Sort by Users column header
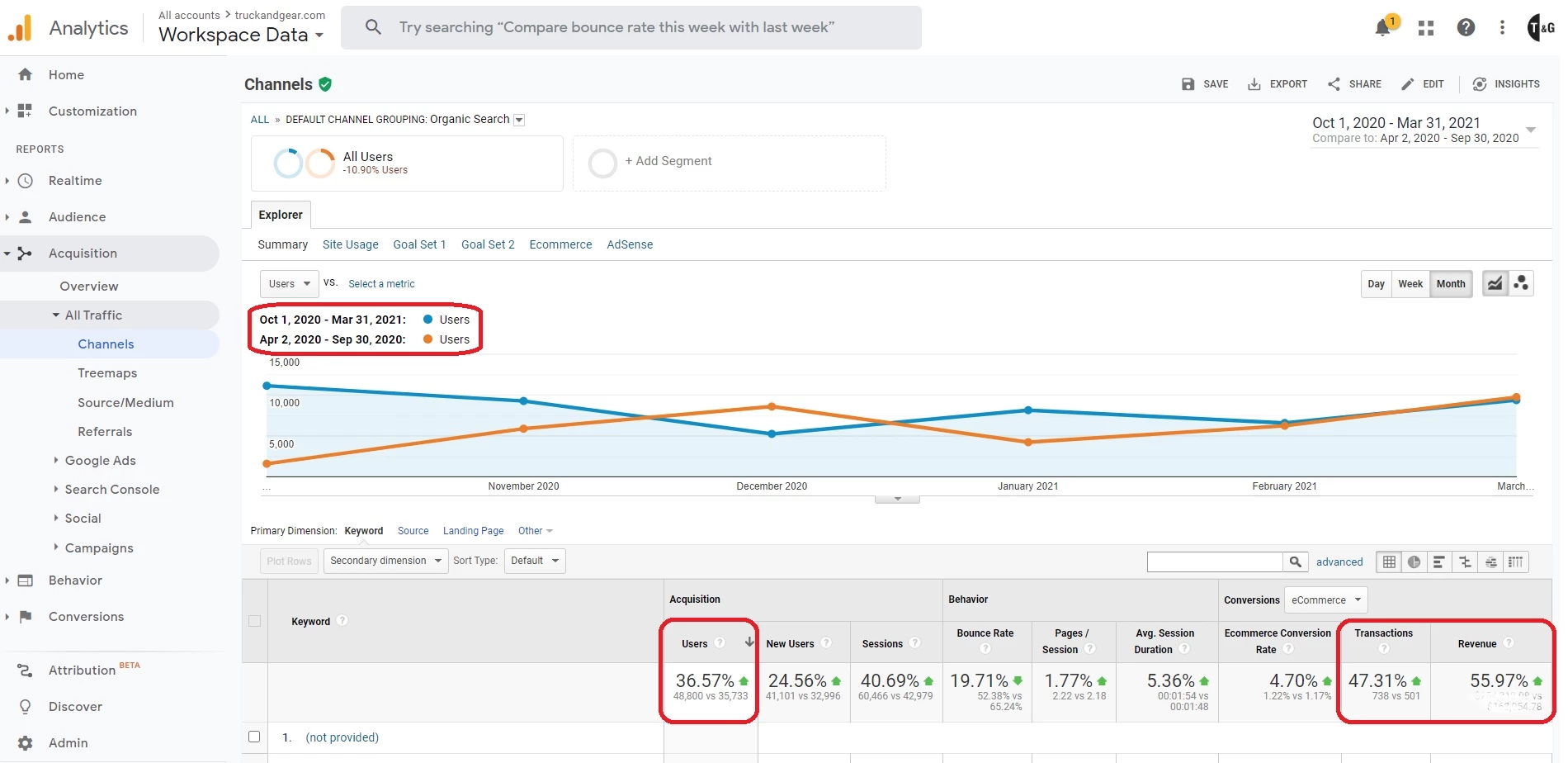1568x763 pixels. coord(710,642)
